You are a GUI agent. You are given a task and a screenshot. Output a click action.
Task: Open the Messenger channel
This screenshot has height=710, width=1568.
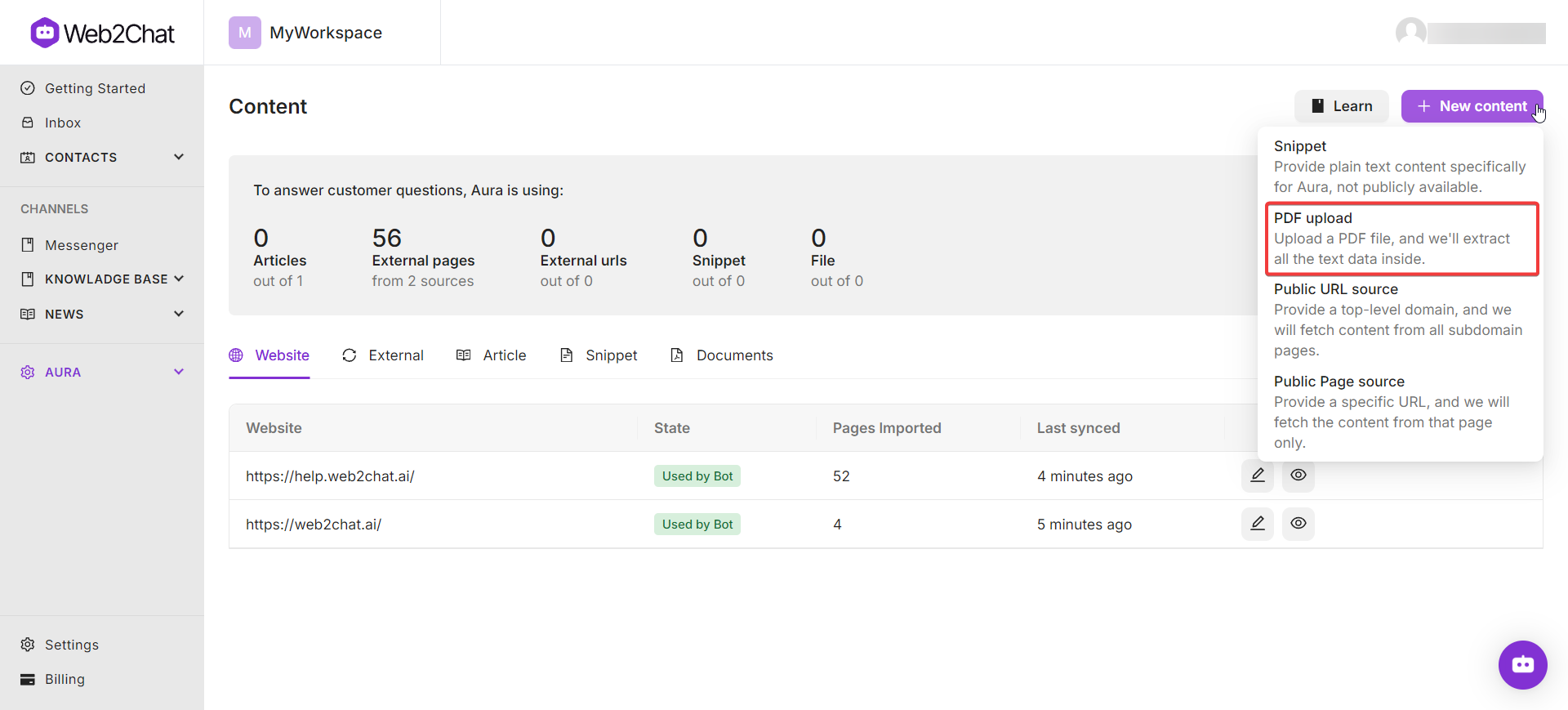pyautogui.click(x=82, y=245)
